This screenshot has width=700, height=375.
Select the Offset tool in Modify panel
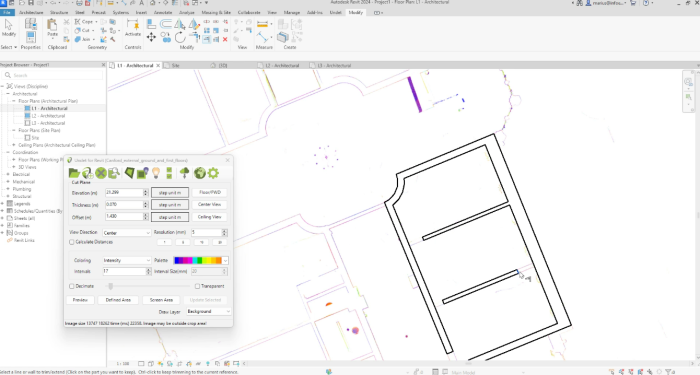166,24
